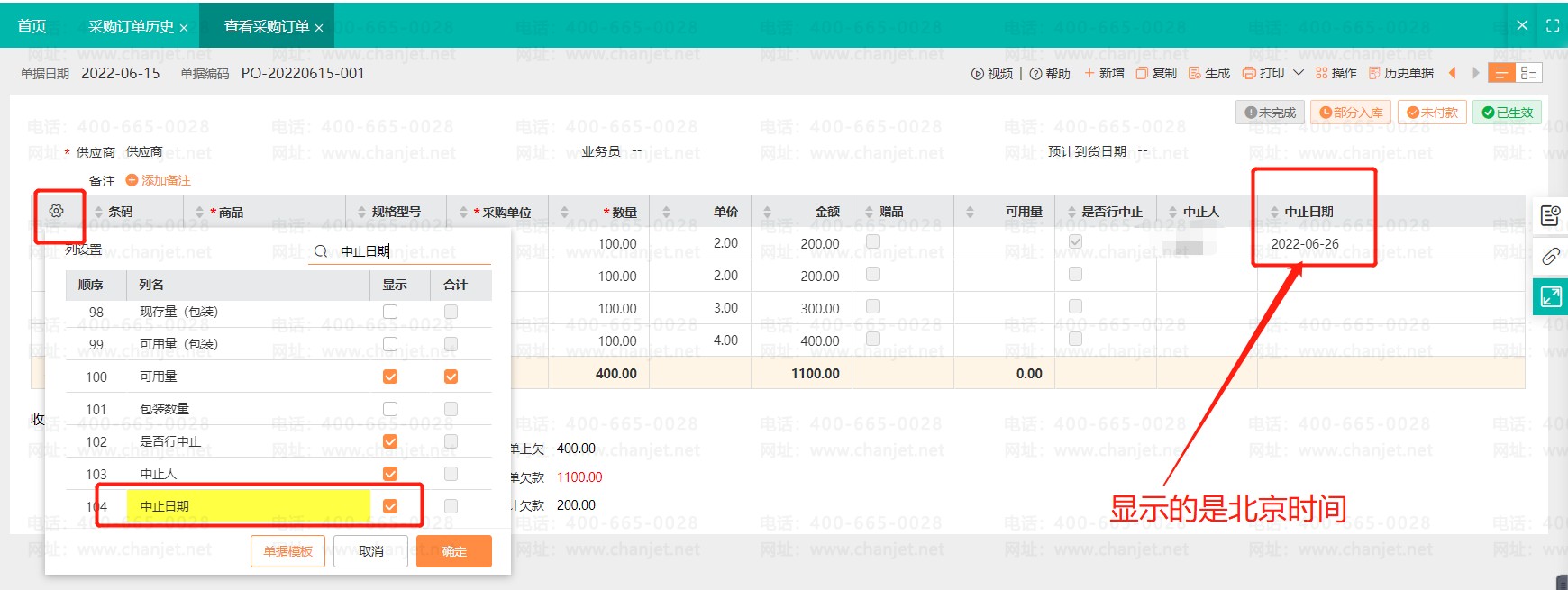Image resolution: width=1568 pixels, height=590 pixels.
Task: Uncheck 合计 for the 可用量 column
Action: tap(451, 377)
